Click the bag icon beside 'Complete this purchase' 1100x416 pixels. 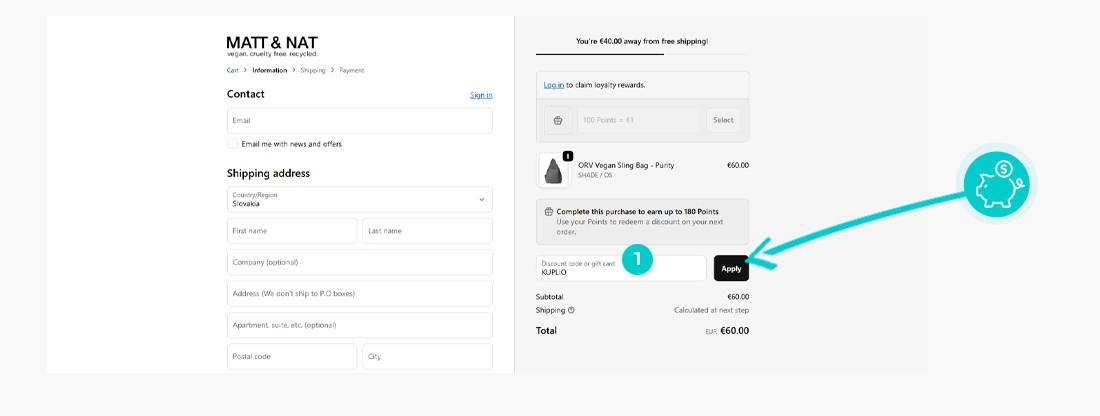point(549,211)
